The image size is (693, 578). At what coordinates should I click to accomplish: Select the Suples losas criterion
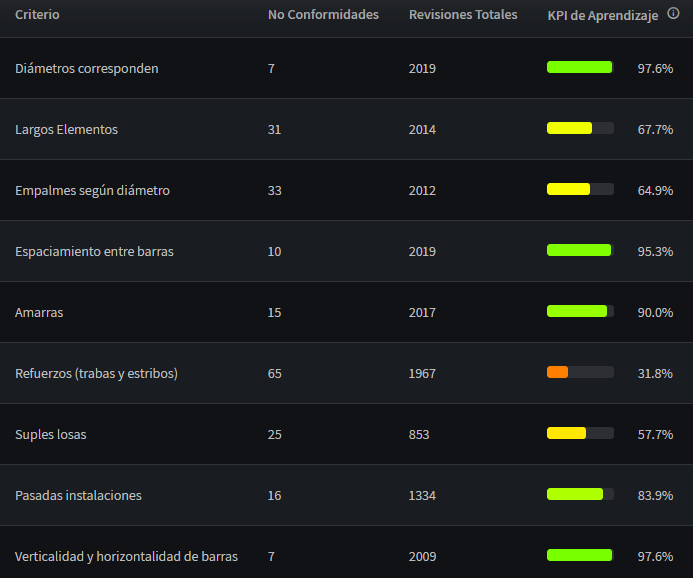[x=50, y=434]
